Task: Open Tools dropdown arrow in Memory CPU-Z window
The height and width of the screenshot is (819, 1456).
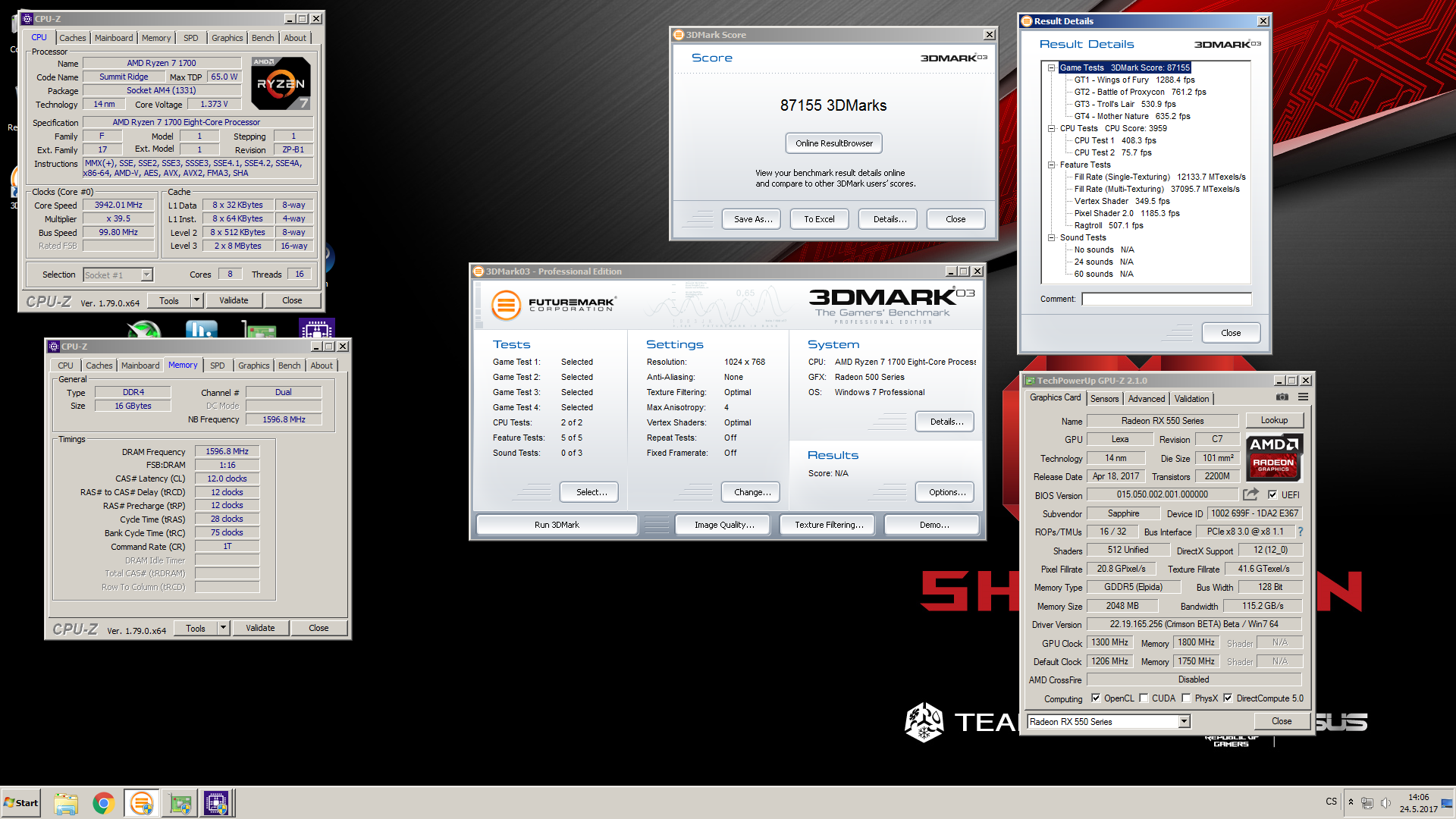Action: point(223,628)
